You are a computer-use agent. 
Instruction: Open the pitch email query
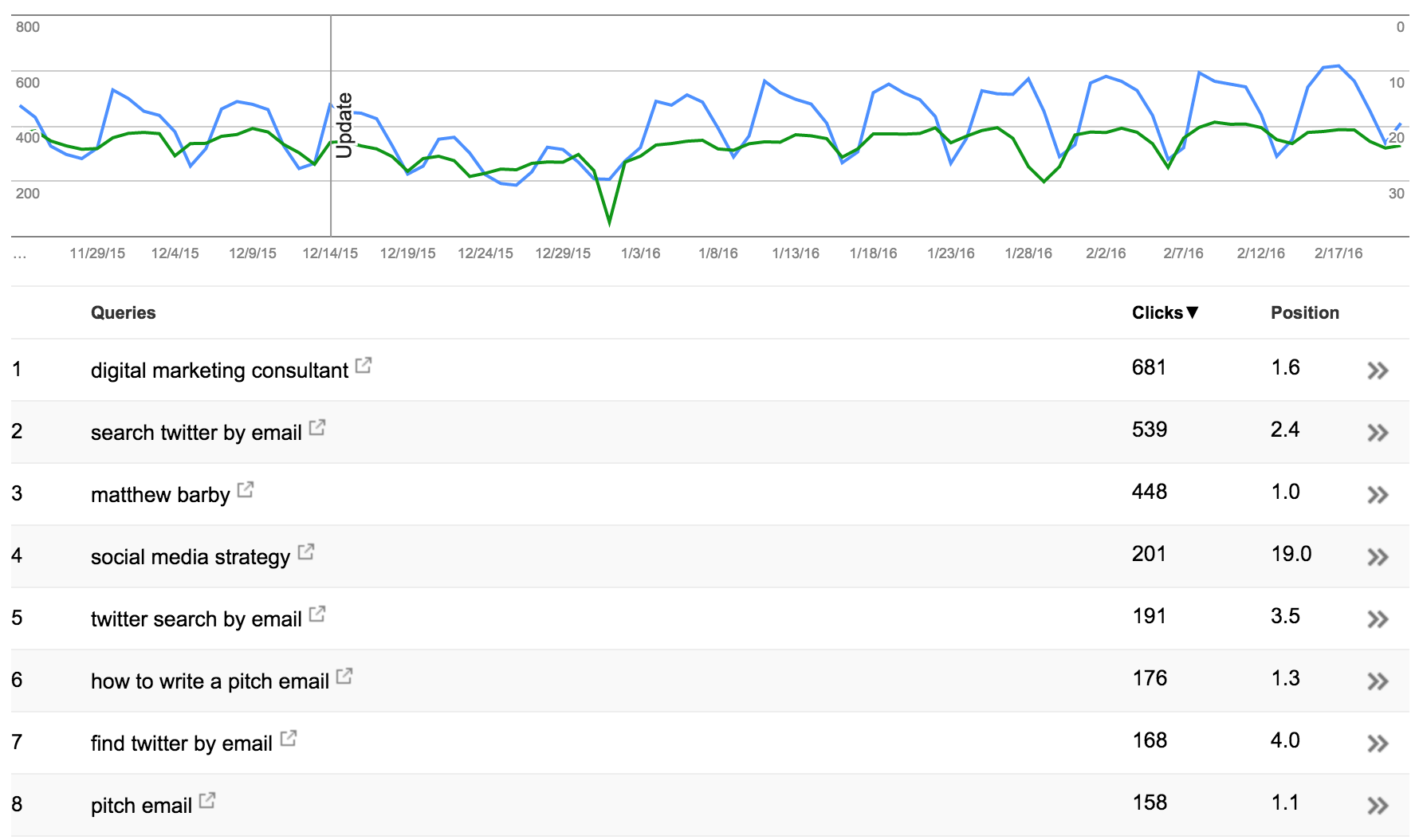[141, 806]
